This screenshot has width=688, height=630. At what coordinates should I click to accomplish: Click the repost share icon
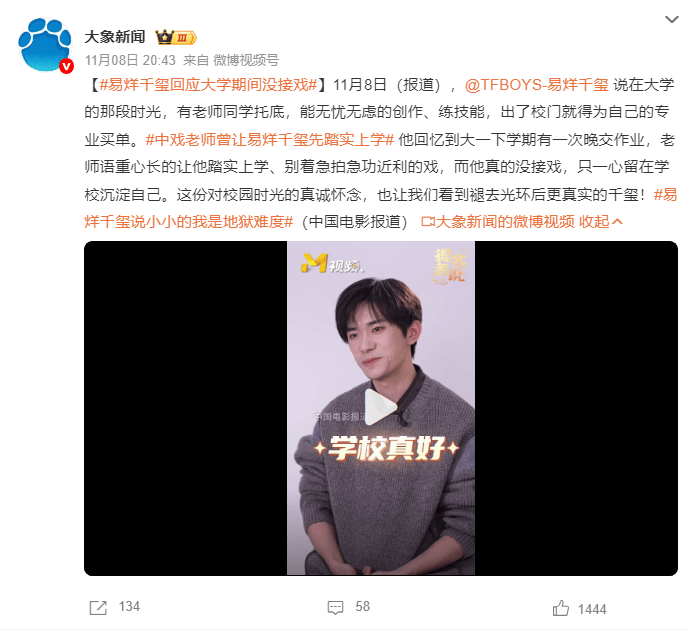click(98, 608)
